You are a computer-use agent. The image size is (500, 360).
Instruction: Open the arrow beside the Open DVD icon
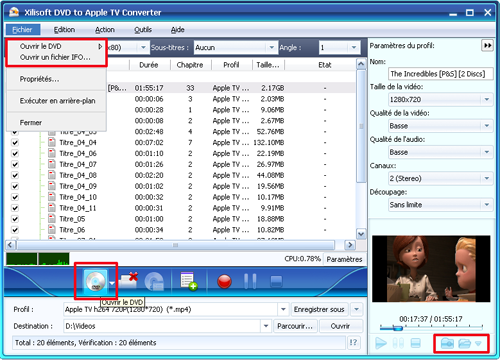coord(112,283)
